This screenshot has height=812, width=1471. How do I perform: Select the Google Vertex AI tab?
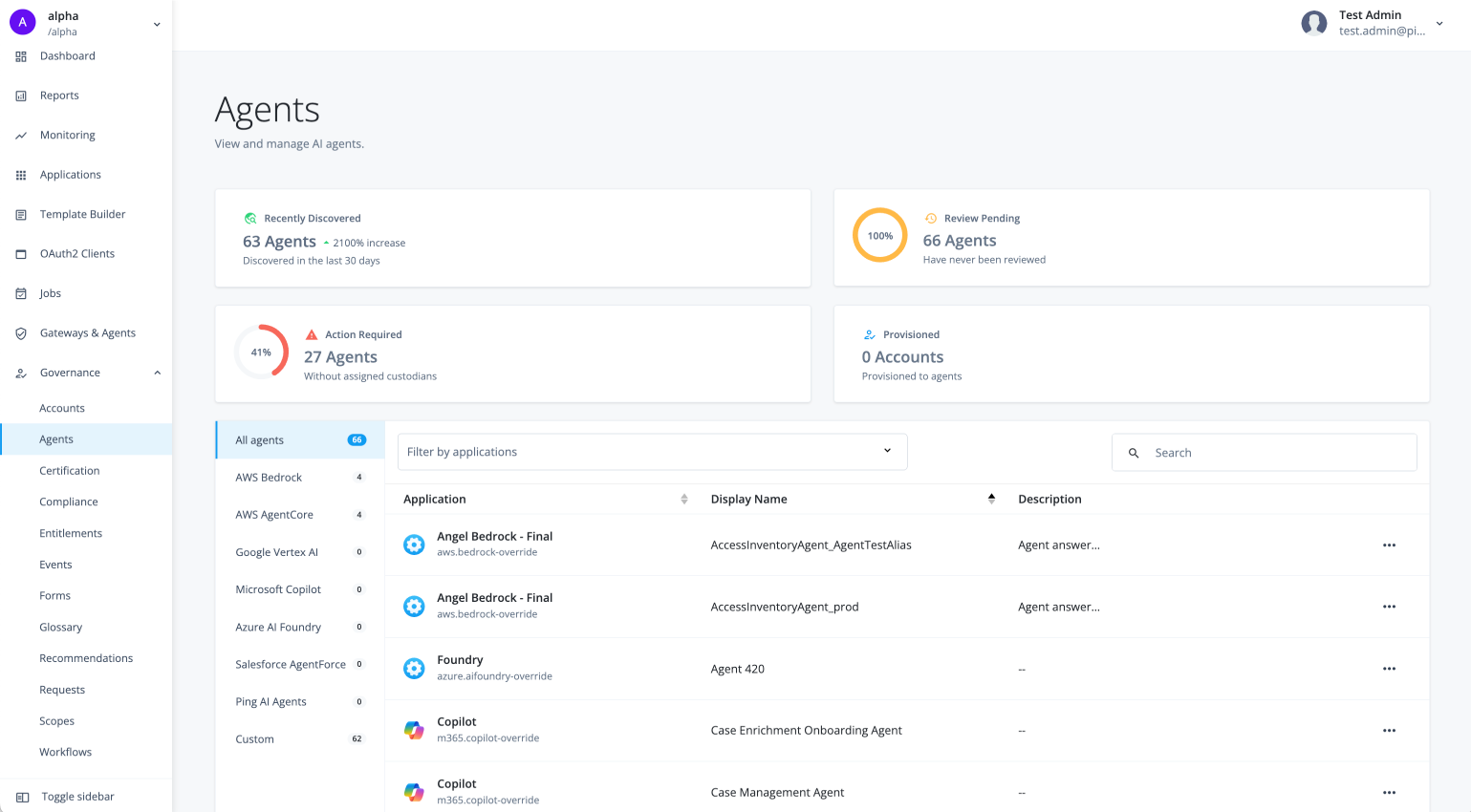click(300, 552)
